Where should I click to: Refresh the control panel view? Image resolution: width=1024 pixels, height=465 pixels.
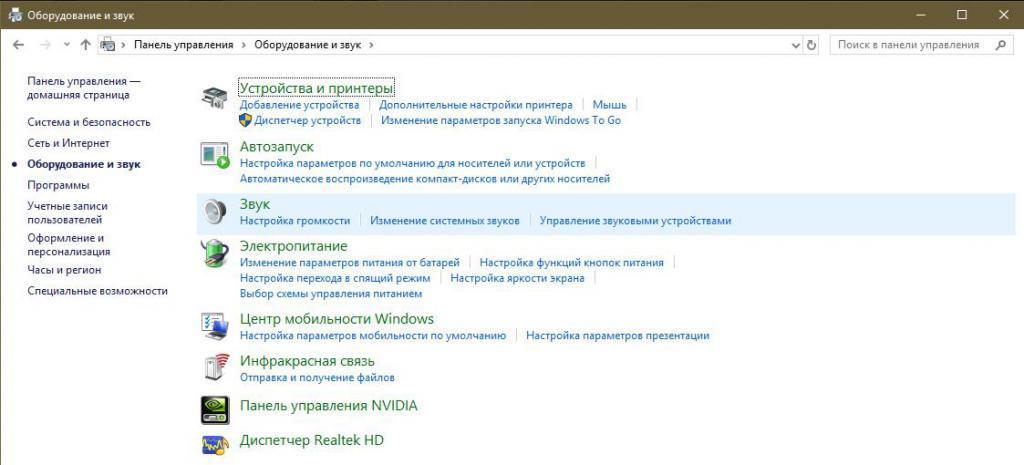(811, 45)
